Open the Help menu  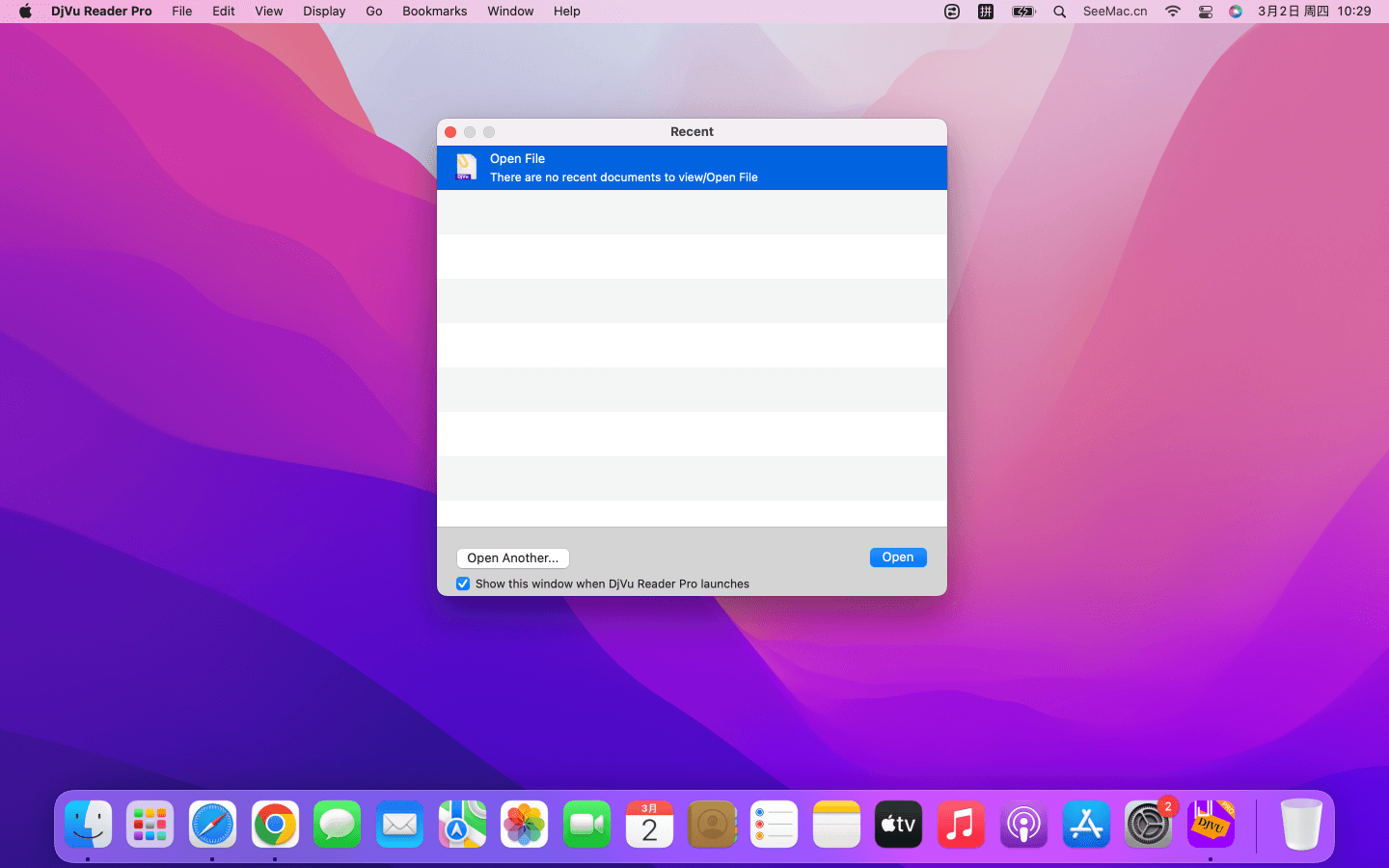point(567,12)
